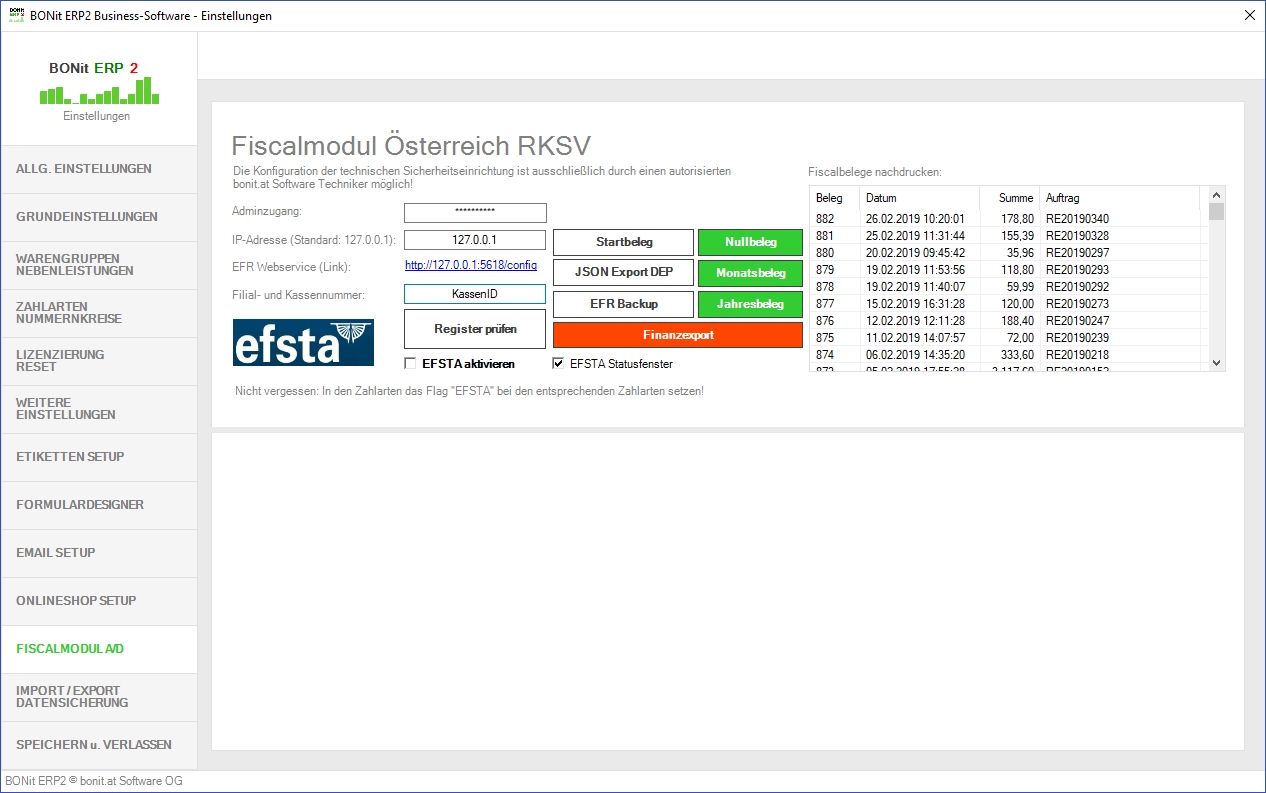Viewport: 1266px width, 793px height.
Task: Create a Nullbeleg
Action: pyautogui.click(x=750, y=242)
